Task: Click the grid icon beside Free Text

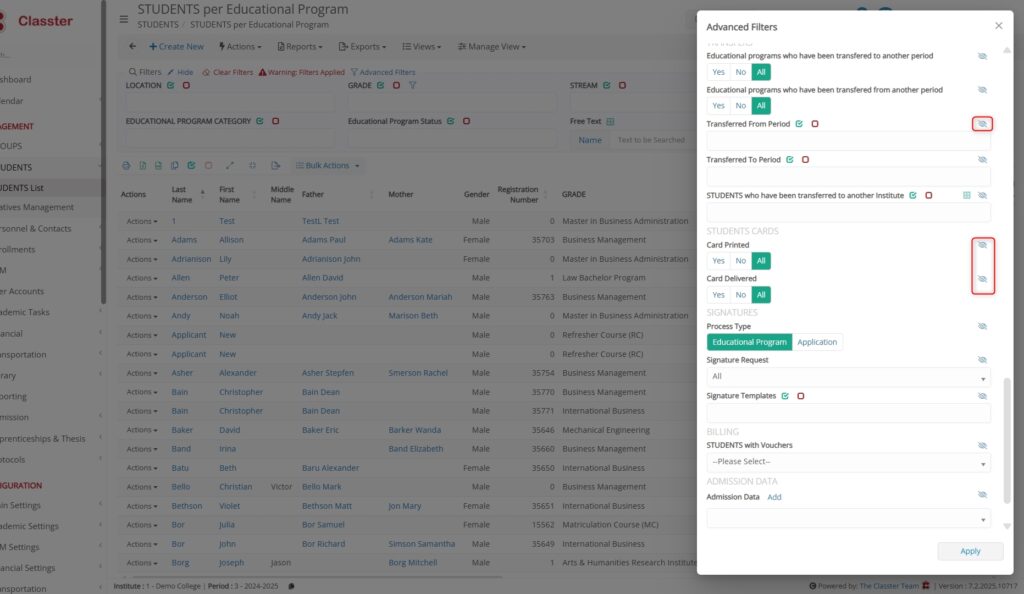Action: pyautogui.click(x=610, y=121)
